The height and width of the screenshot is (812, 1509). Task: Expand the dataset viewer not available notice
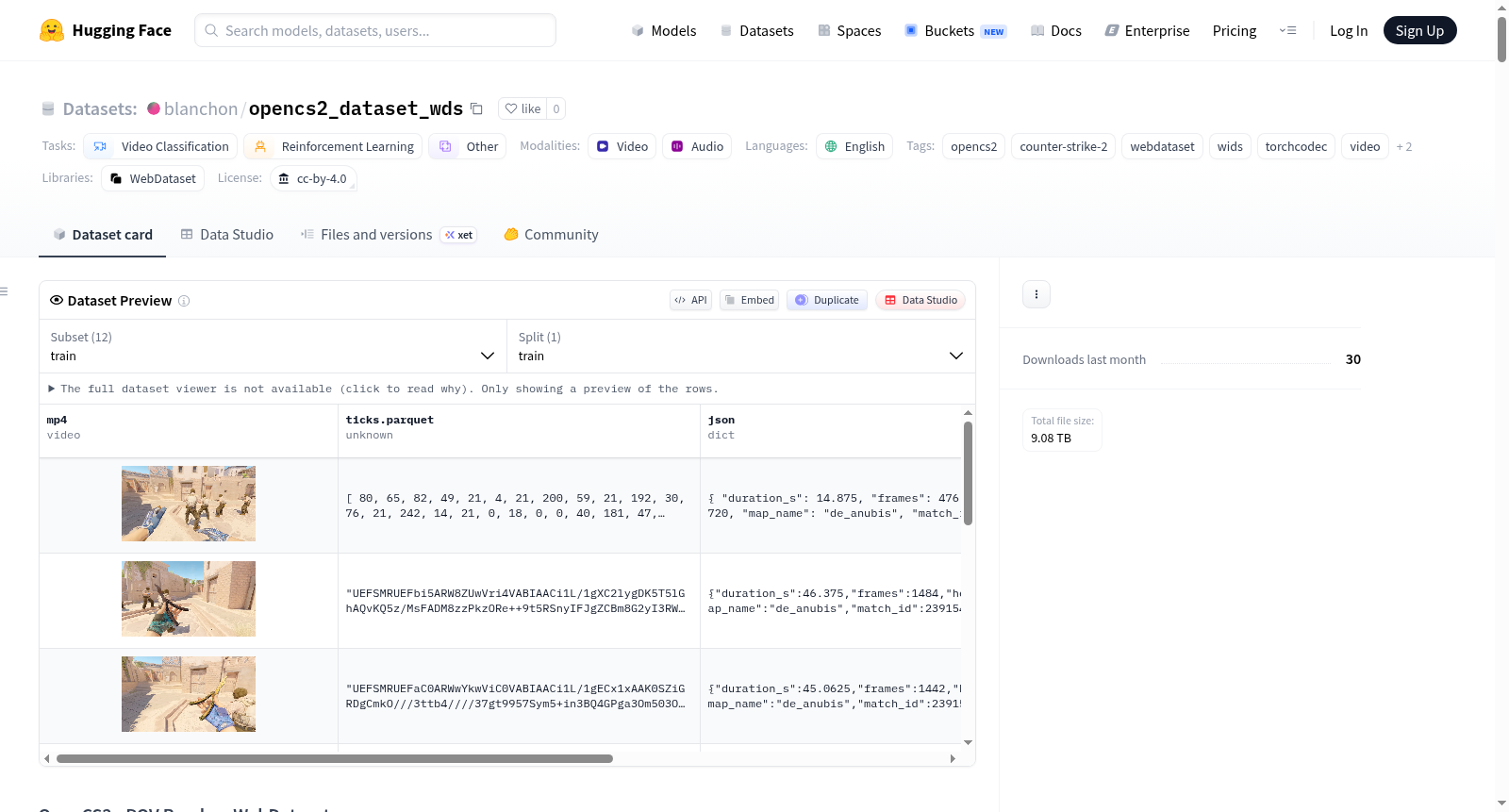coord(383,389)
